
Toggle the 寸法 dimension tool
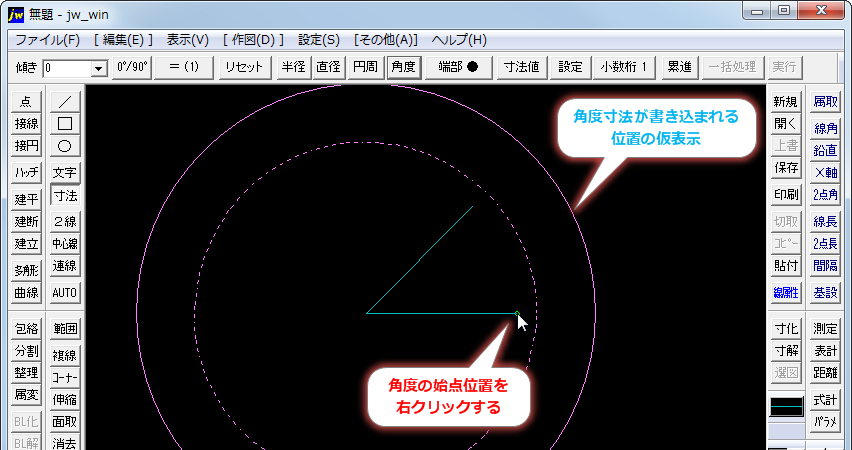[x=65, y=195]
